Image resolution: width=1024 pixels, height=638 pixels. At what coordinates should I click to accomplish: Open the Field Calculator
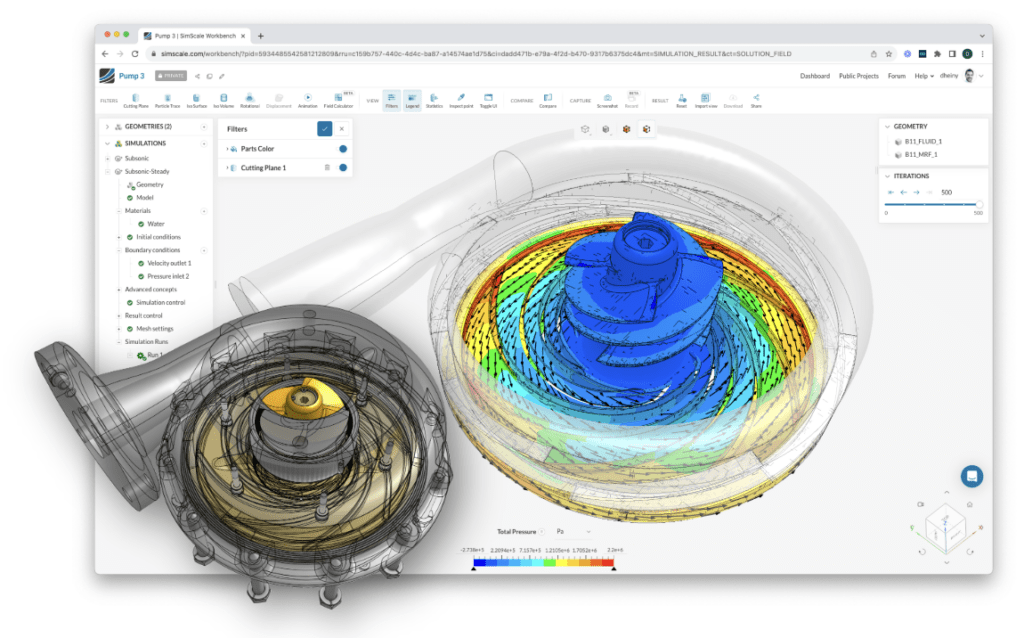341,99
